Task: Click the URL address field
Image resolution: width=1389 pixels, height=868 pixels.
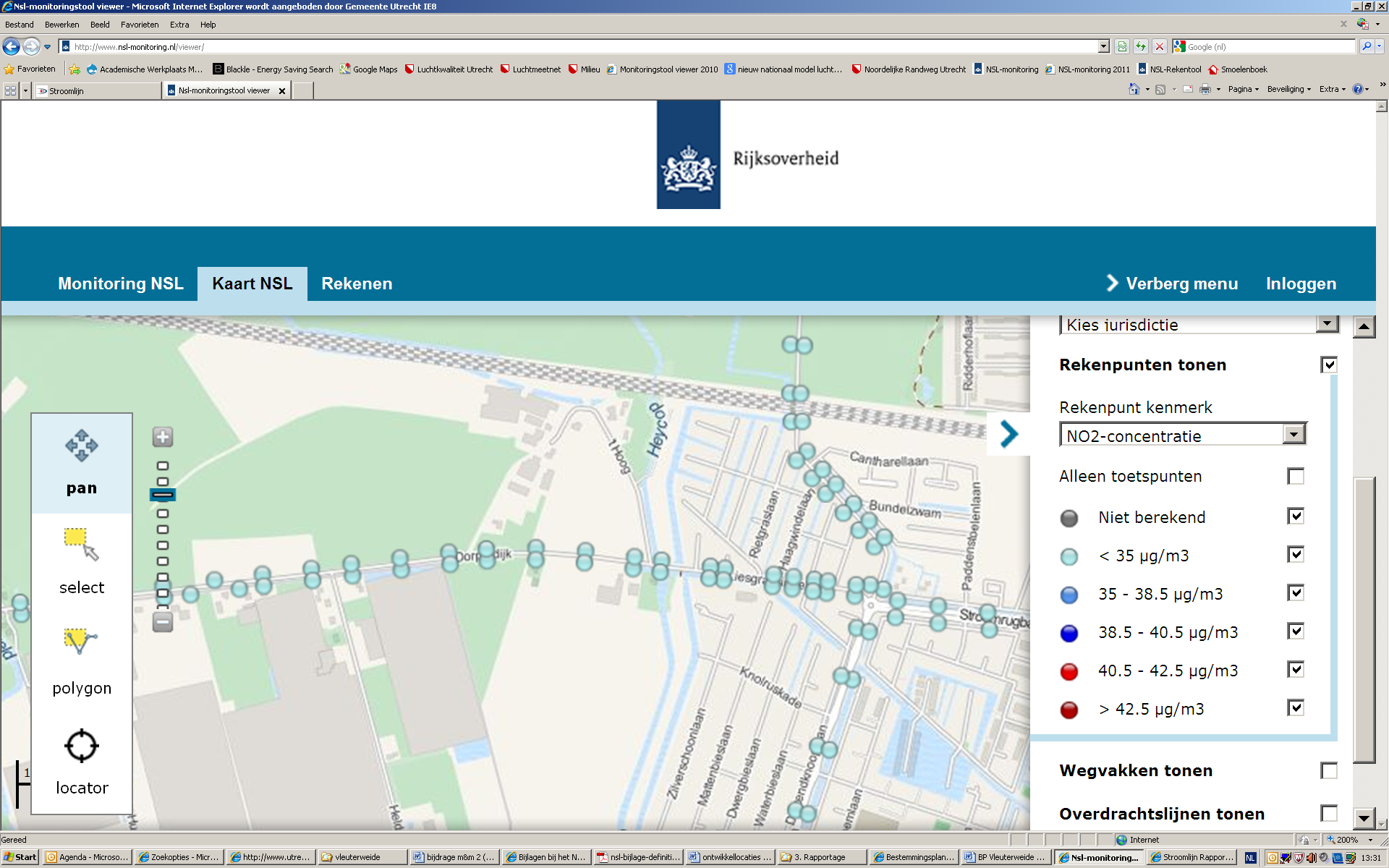Action: [x=579, y=47]
